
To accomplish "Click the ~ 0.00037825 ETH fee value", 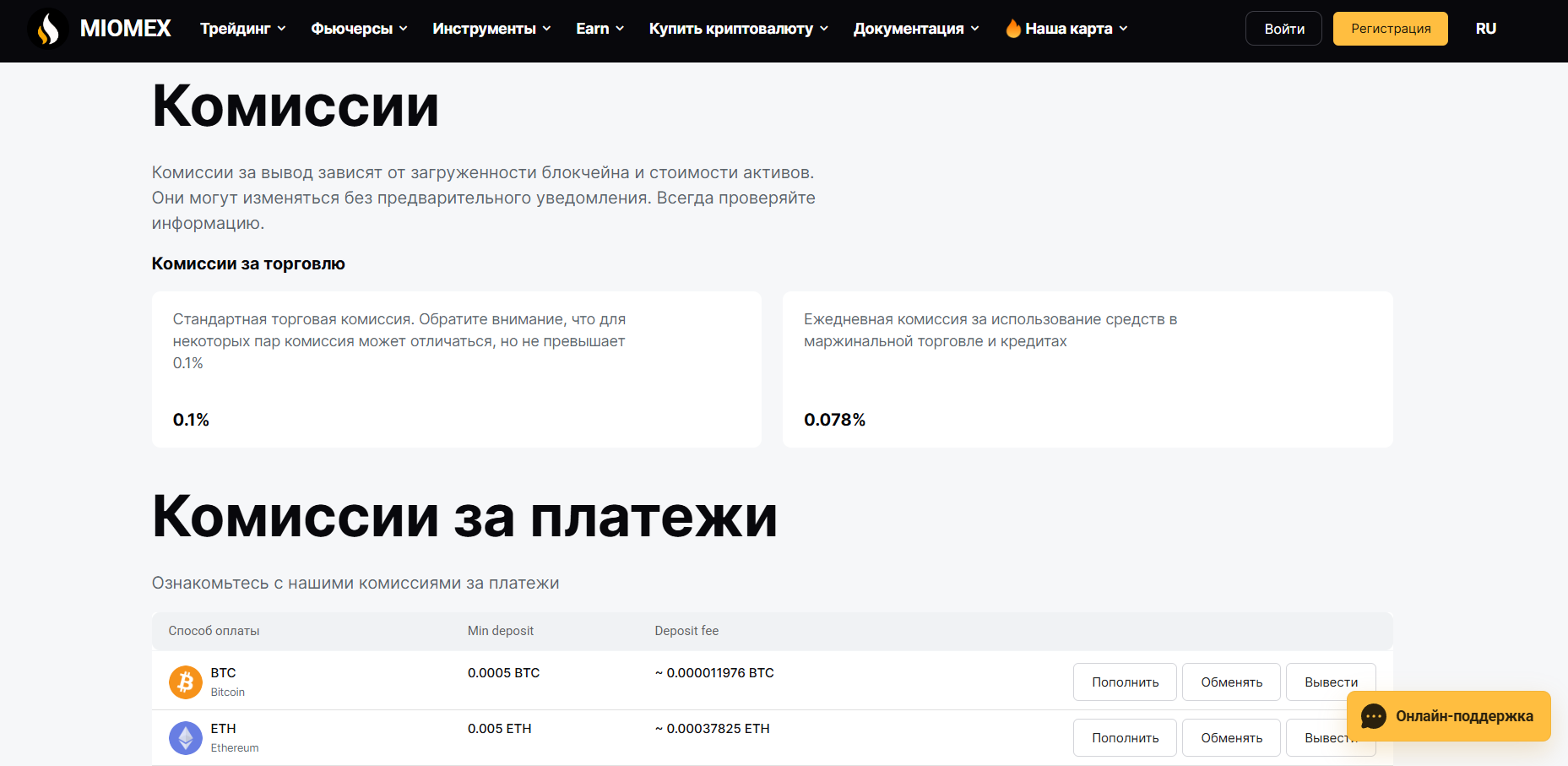I will pos(712,729).
